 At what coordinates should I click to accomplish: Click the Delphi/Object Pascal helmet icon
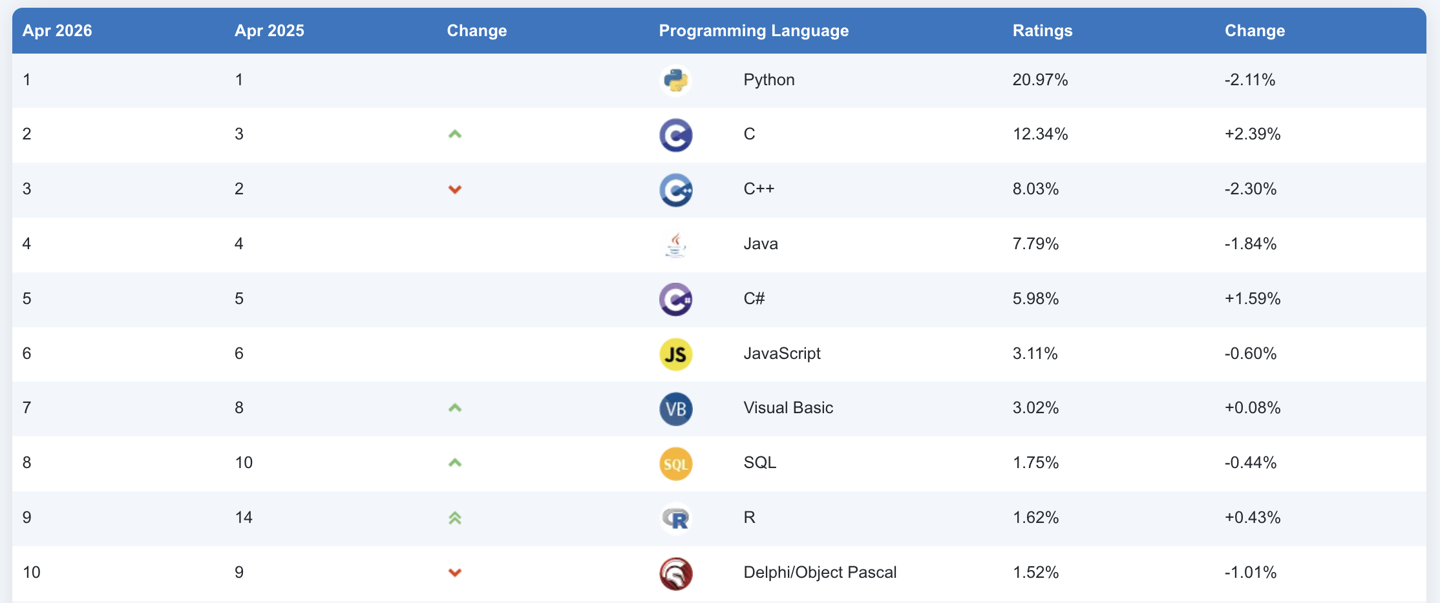tap(676, 573)
